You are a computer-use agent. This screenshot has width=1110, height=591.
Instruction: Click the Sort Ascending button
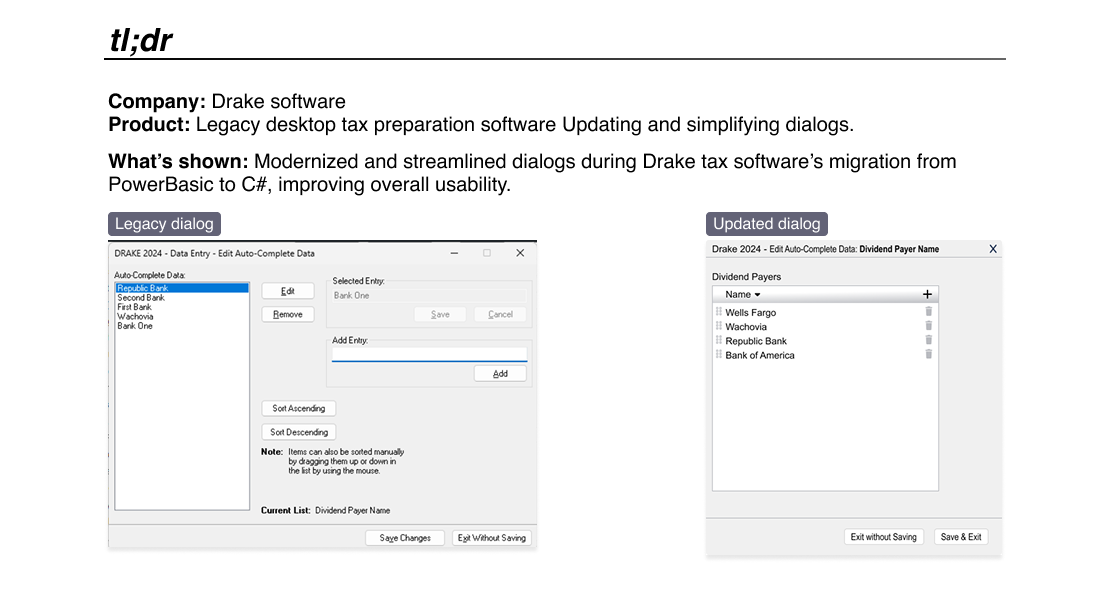pyautogui.click(x=299, y=408)
